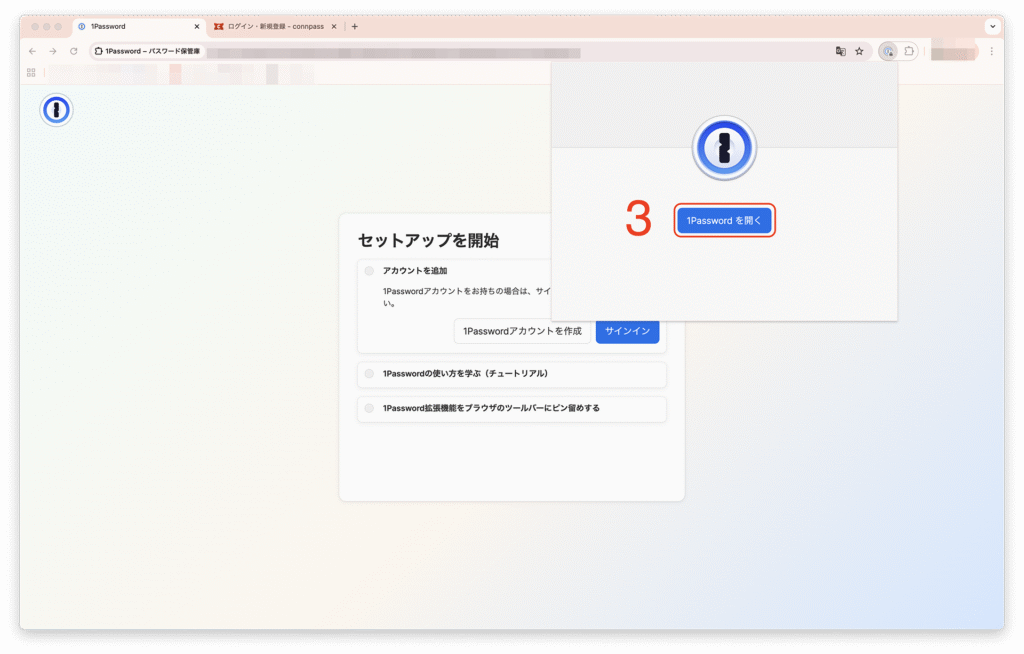Open the Chrome three-dot menu
The width and height of the screenshot is (1024, 654).
pos(991,51)
